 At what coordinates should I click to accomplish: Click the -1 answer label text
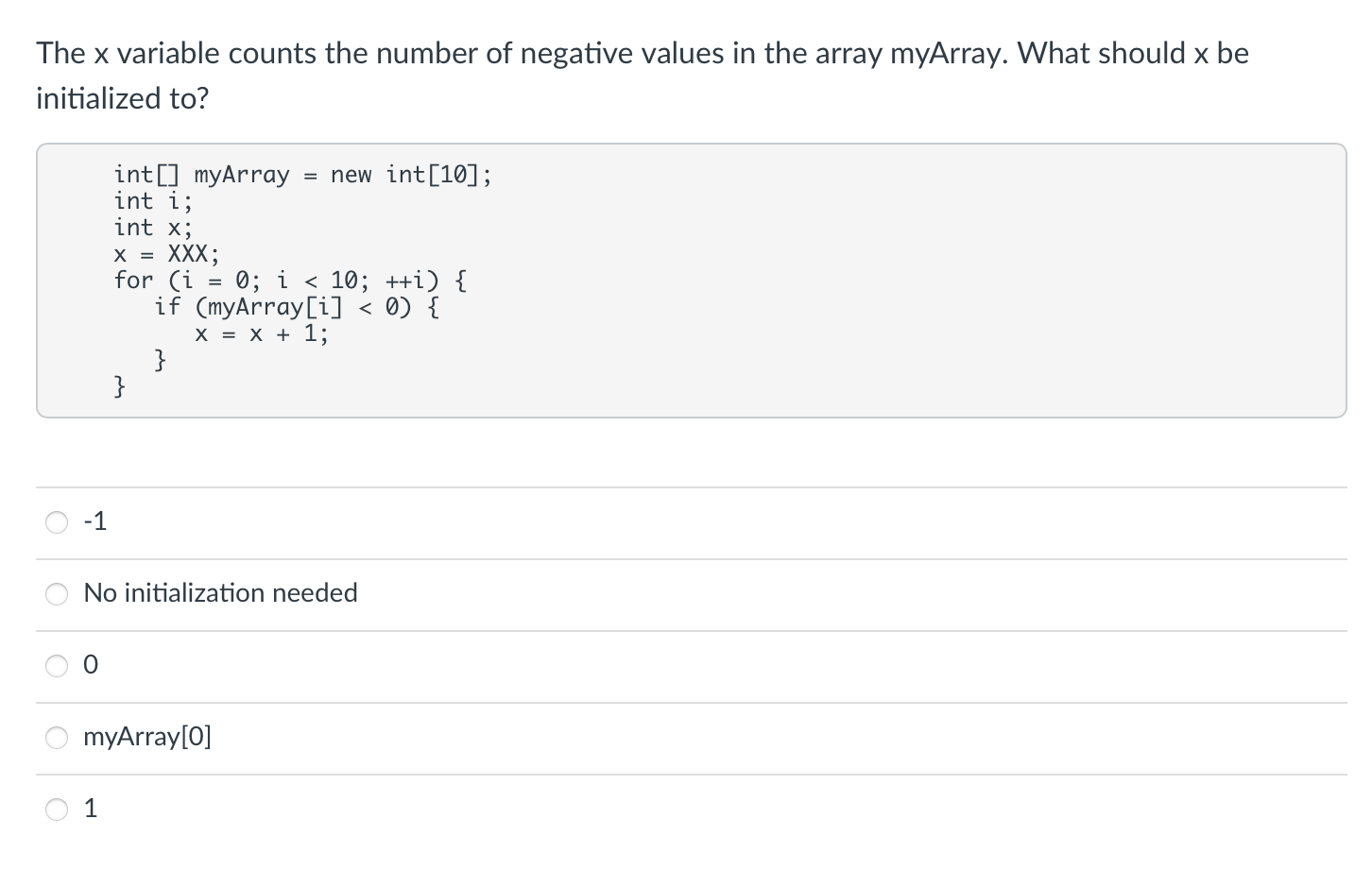click(x=94, y=520)
